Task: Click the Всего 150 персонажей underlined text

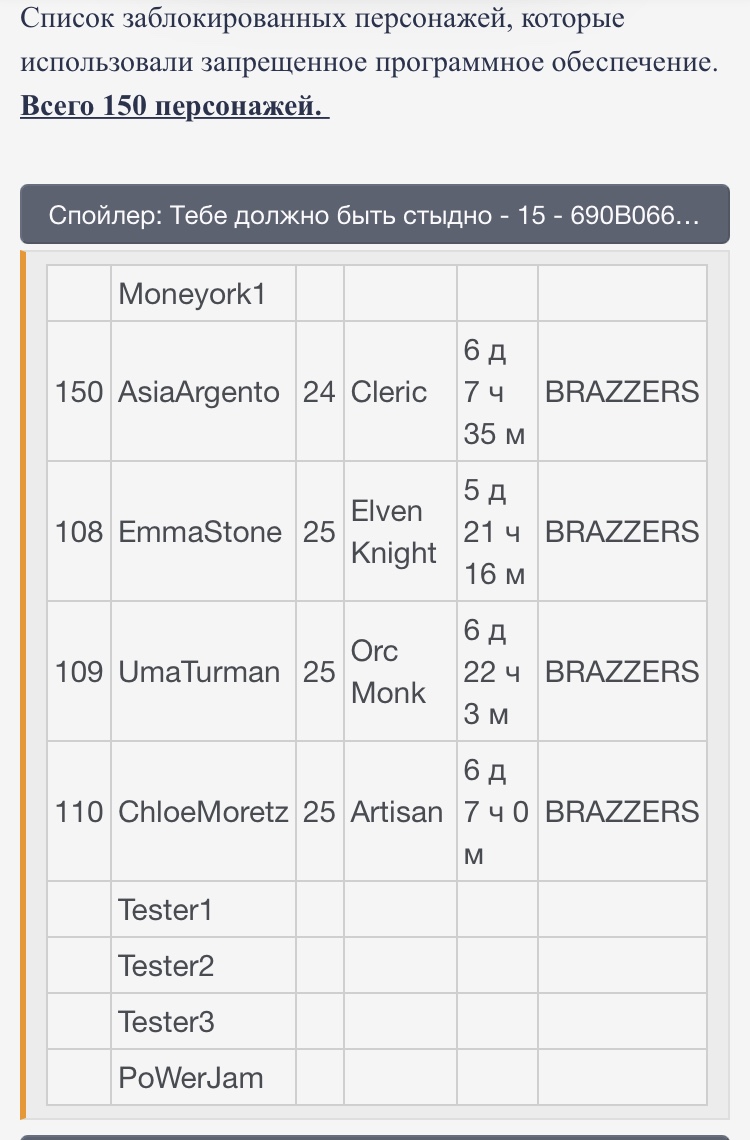Action: click(x=174, y=106)
